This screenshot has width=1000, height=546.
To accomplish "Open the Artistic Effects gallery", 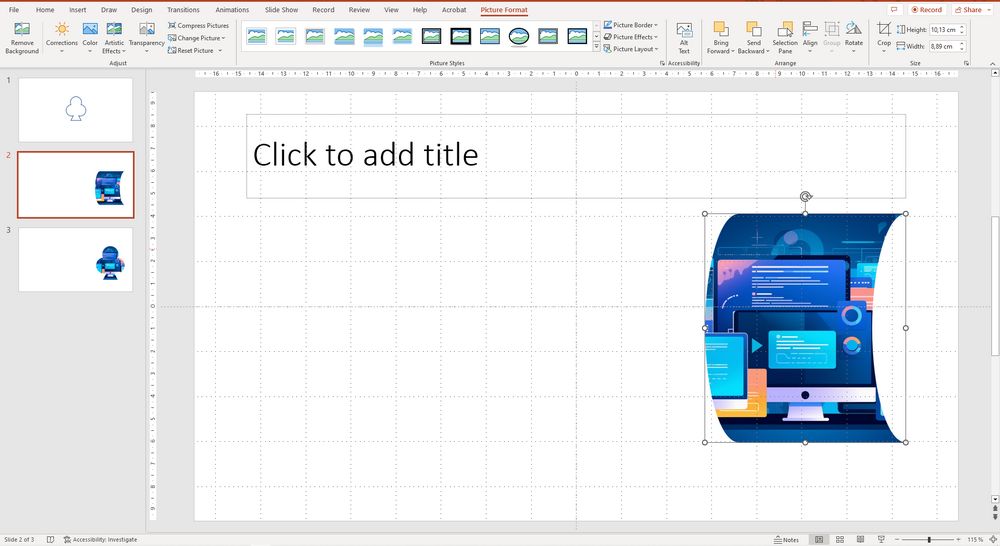I will tap(114, 38).
